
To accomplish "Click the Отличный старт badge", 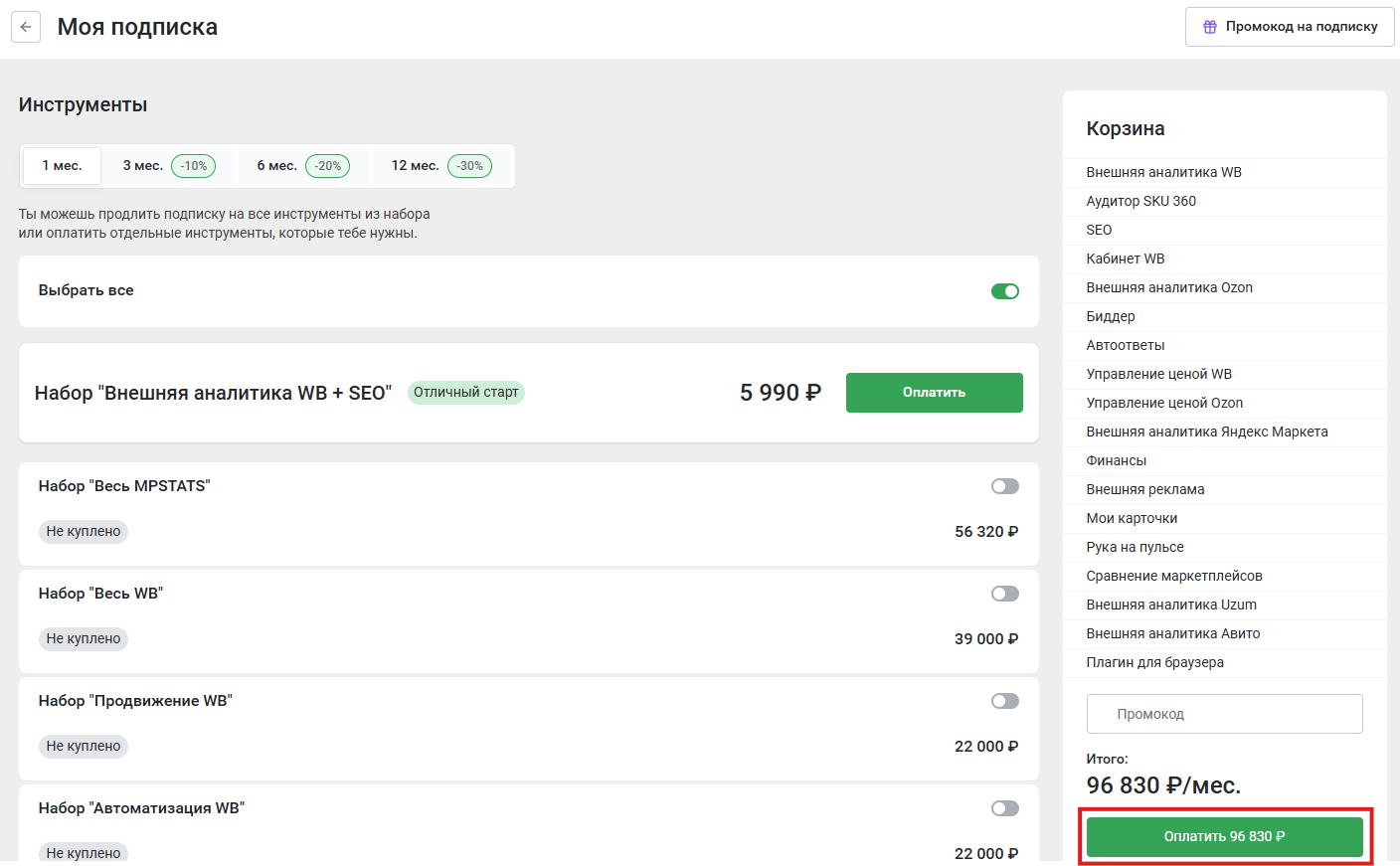I will [466, 393].
